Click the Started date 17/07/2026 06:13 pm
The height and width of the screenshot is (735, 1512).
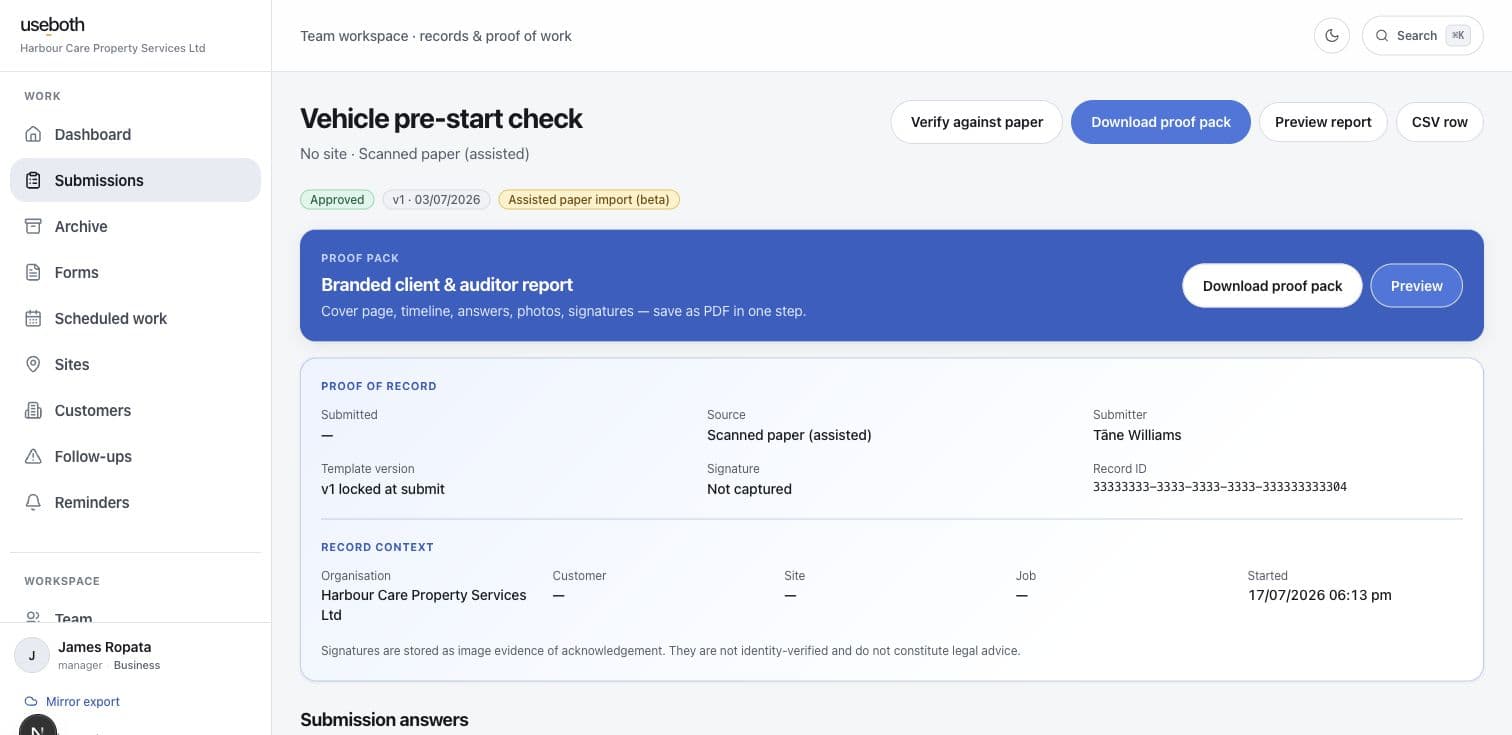1319,595
